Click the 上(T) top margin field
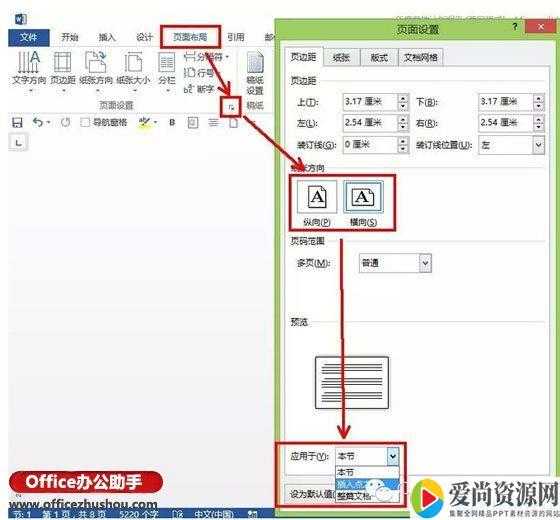560x520 pixels. [x=370, y=102]
